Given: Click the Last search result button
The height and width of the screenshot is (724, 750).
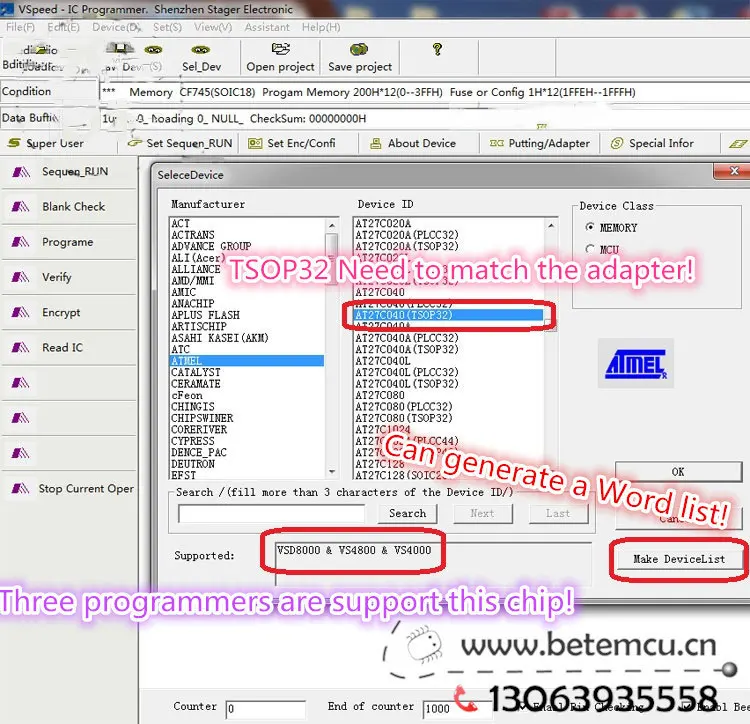Looking at the screenshot, I should (558, 513).
